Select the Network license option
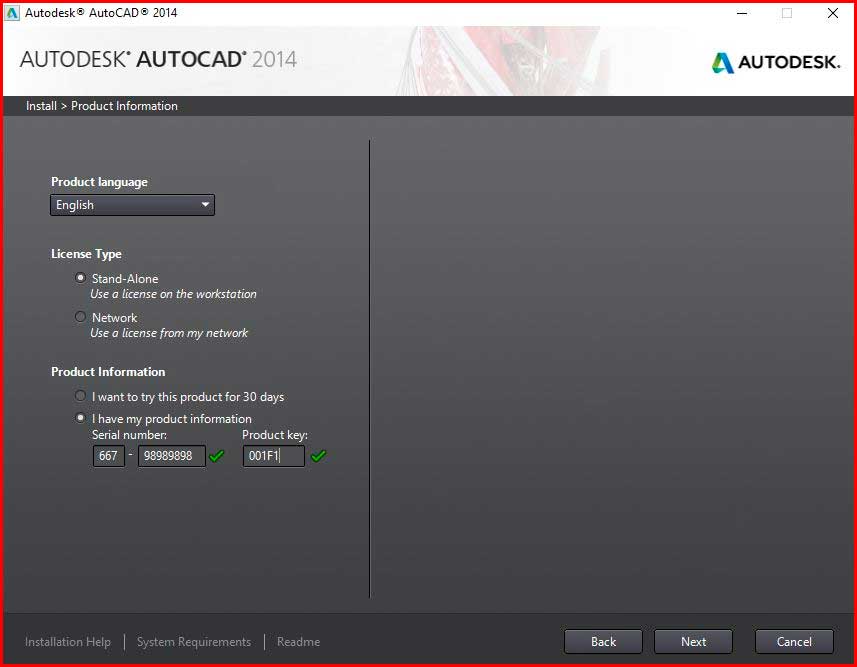Viewport: 857px width, 667px height. pyautogui.click(x=80, y=317)
